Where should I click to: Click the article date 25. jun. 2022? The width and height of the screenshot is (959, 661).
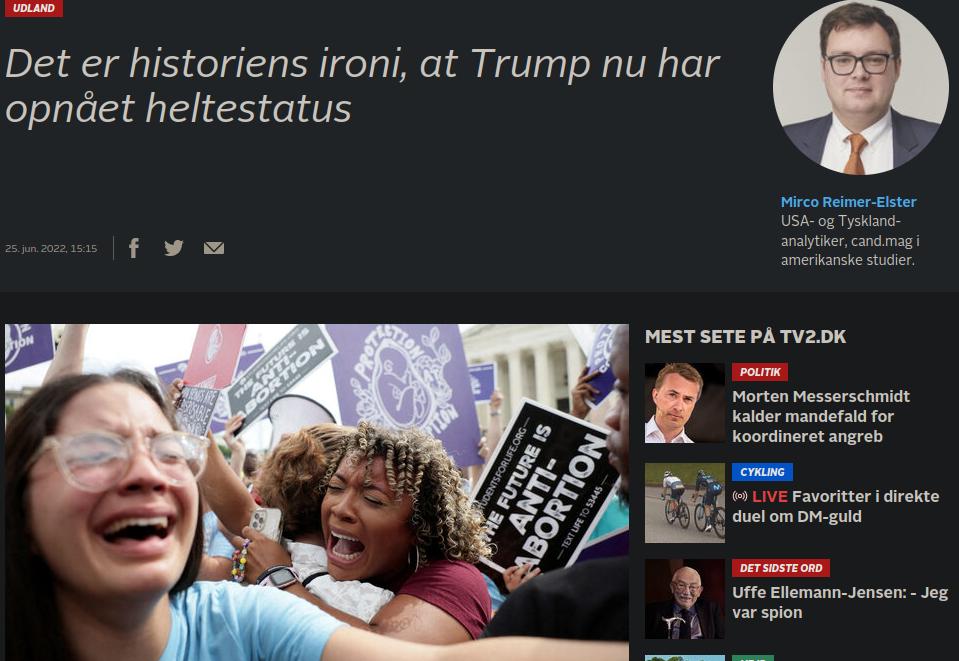51,248
